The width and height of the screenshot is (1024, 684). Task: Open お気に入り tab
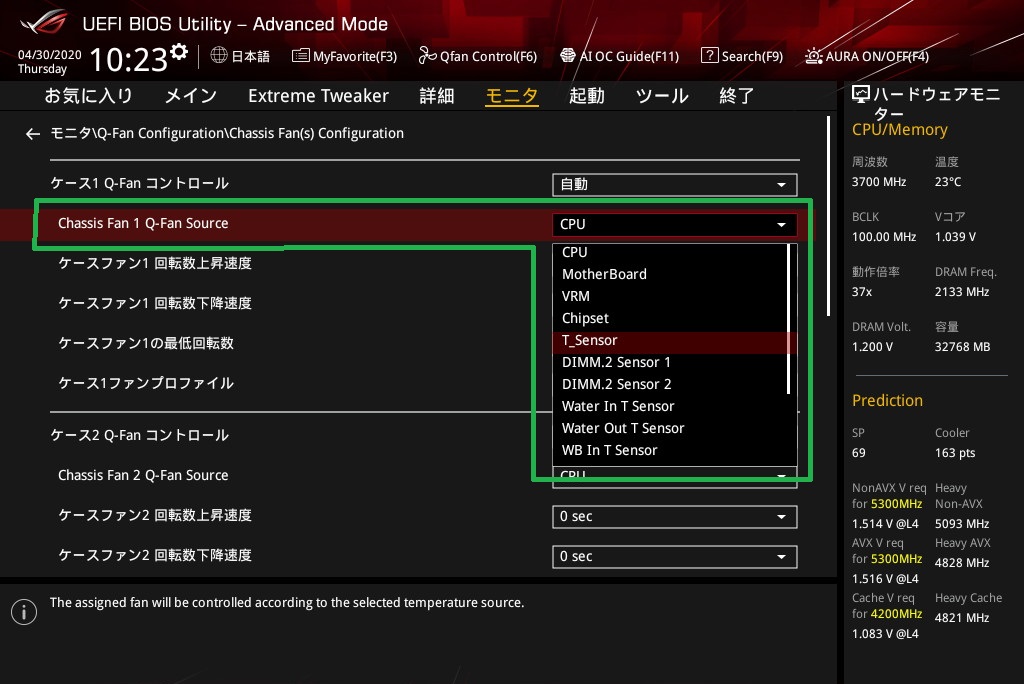pos(89,96)
